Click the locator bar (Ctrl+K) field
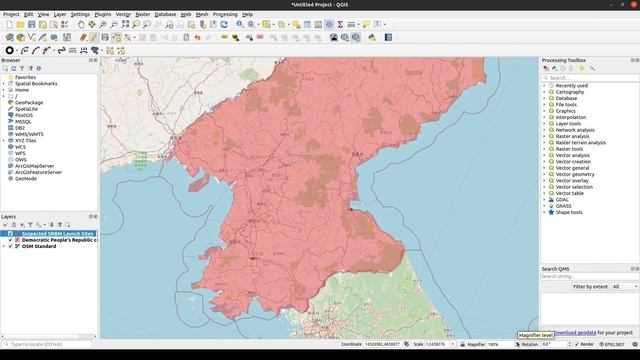The image size is (640, 360). click(47, 344)
